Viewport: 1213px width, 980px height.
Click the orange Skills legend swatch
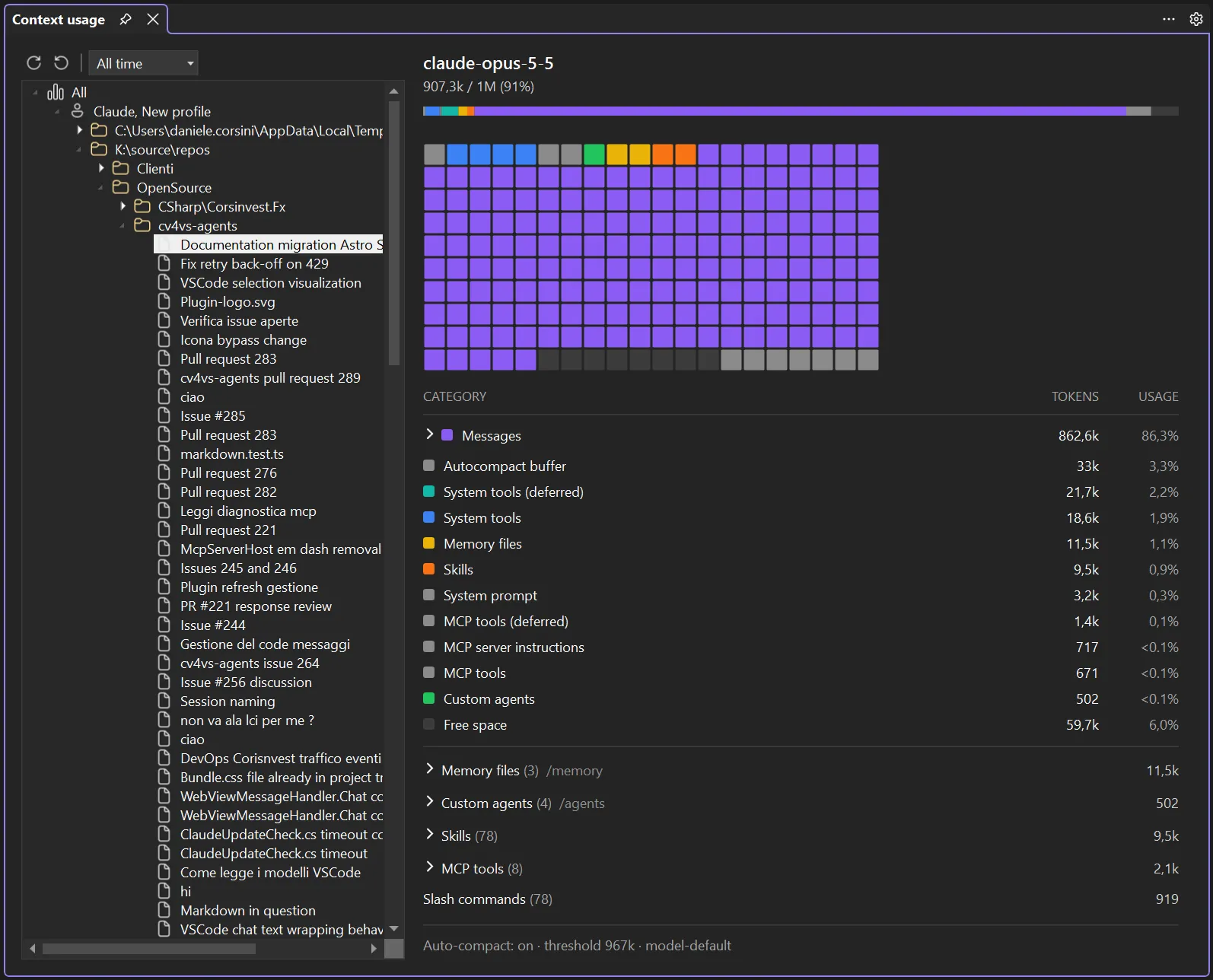[x=429, y=569]
